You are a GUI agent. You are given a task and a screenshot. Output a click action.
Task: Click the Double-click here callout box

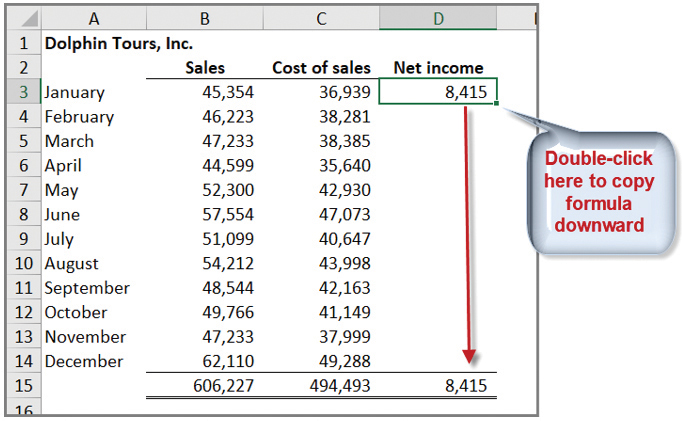[598, 191]
